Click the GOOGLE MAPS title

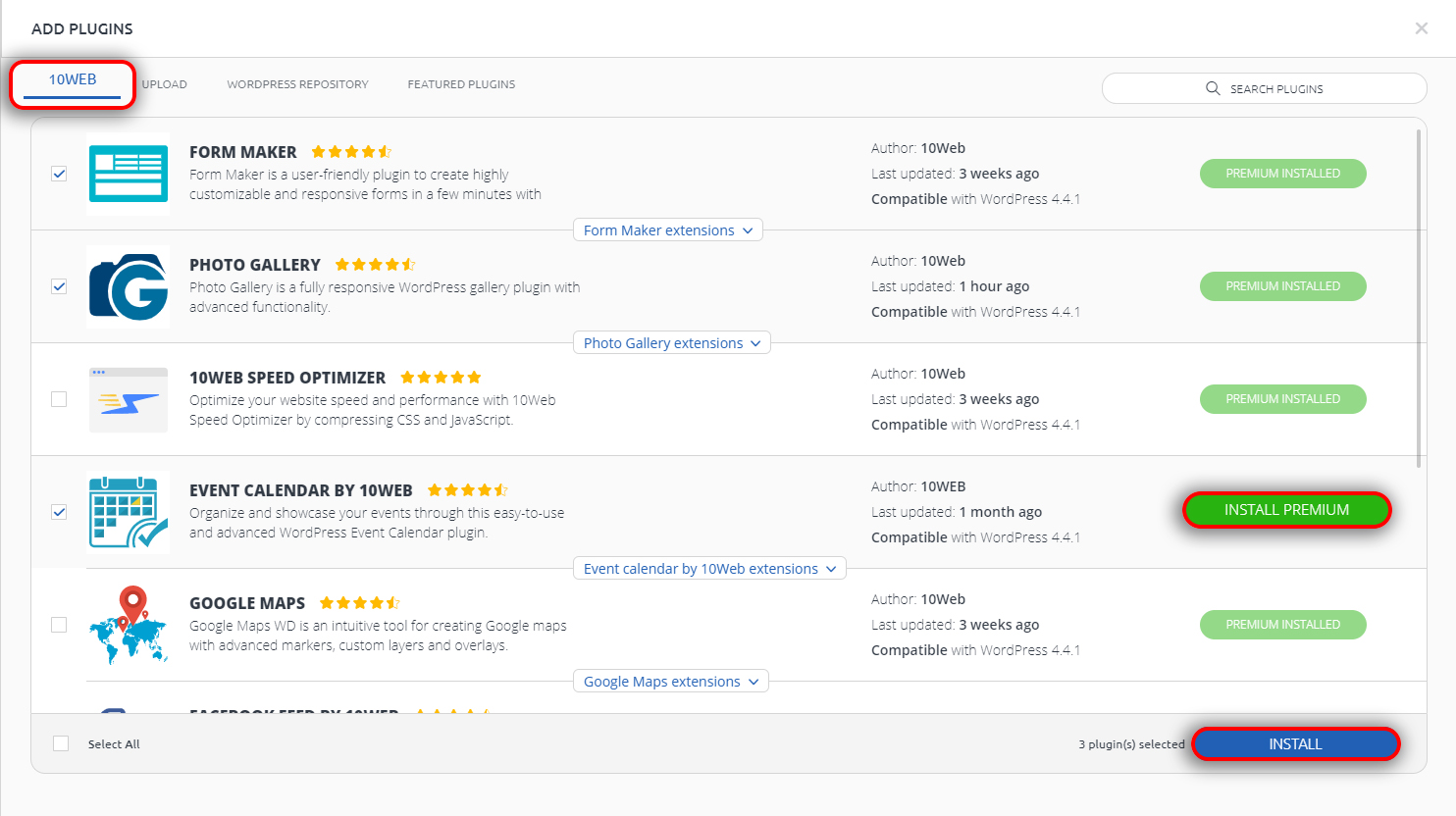pos(247,603)
